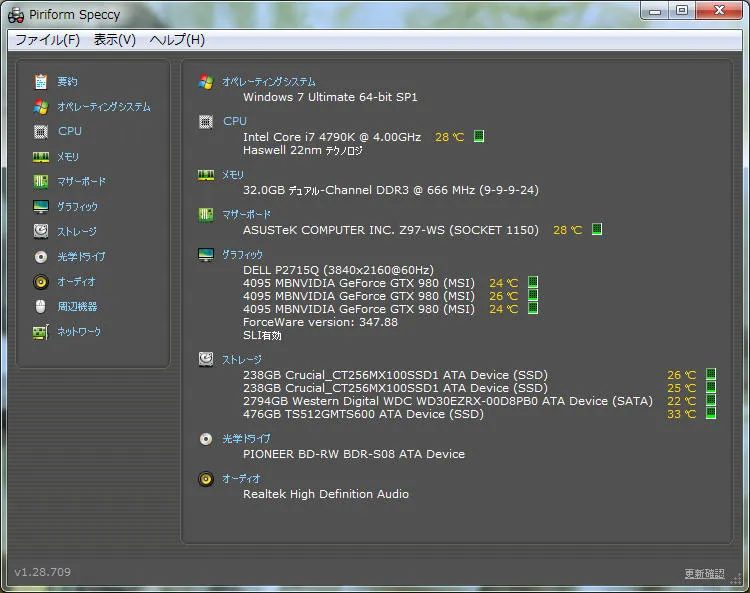Image resolution: width=750 pixels, height=593 pixels.
Task: Click the v1.28.709 version text
Action: pyautogui.click(x=43, y=572)
